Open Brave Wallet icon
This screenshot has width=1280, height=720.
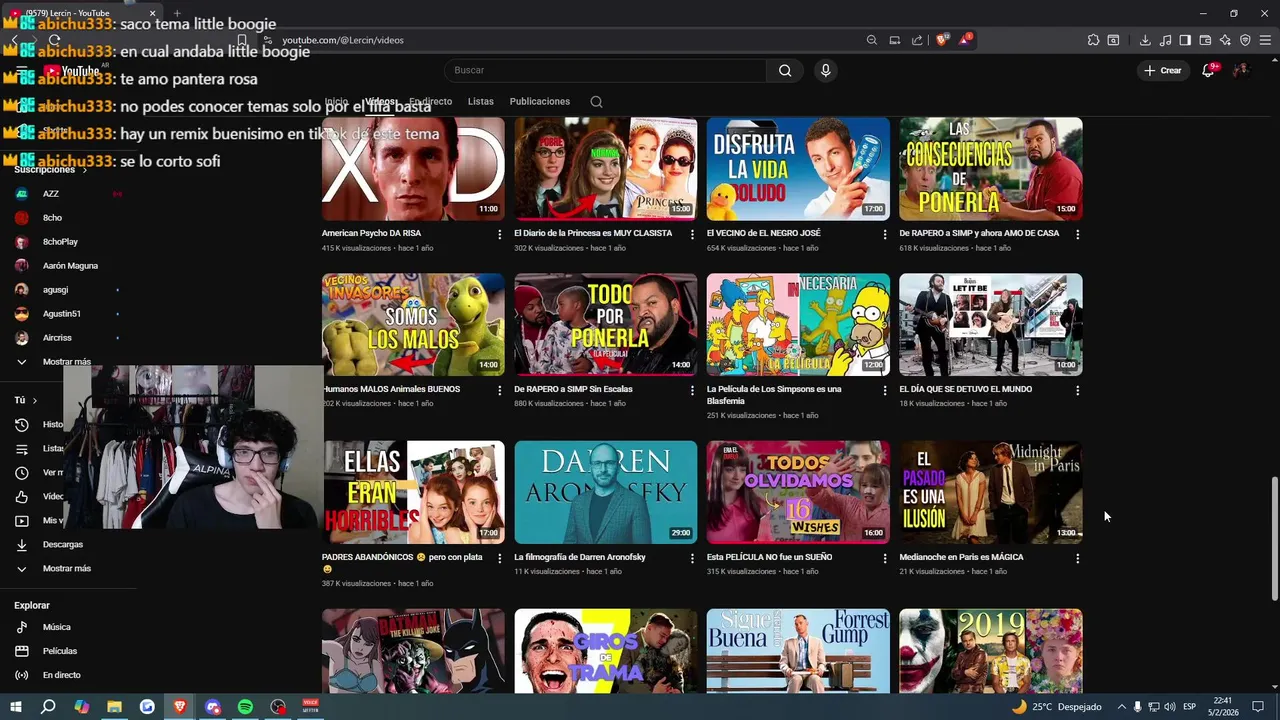pos(1205,40)
